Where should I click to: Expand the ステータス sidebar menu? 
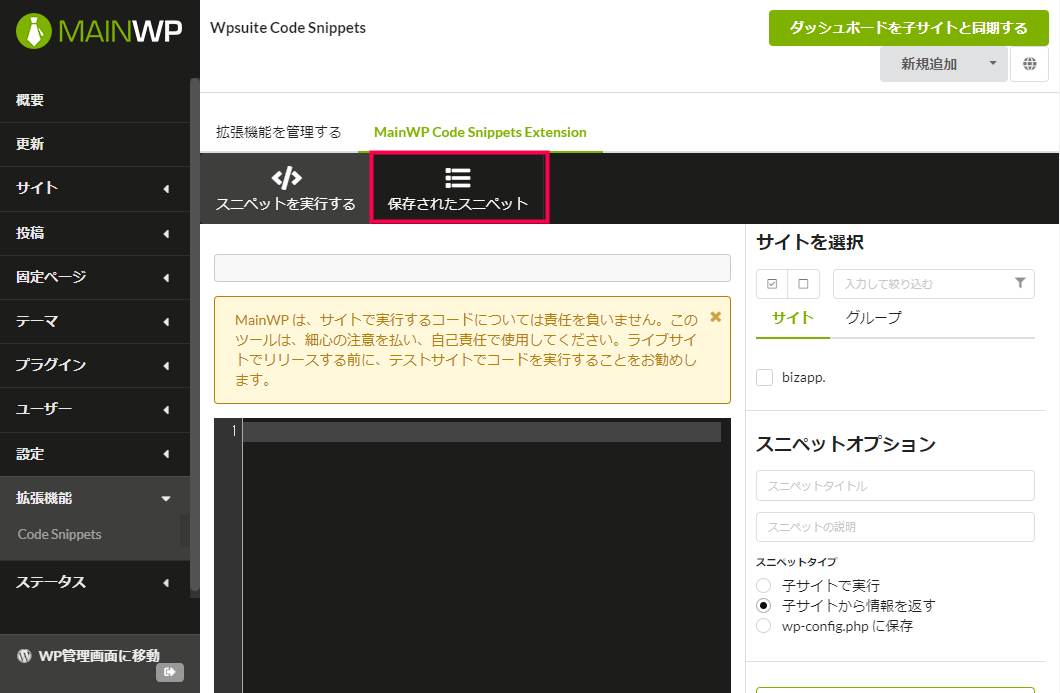tap(95, 582)
